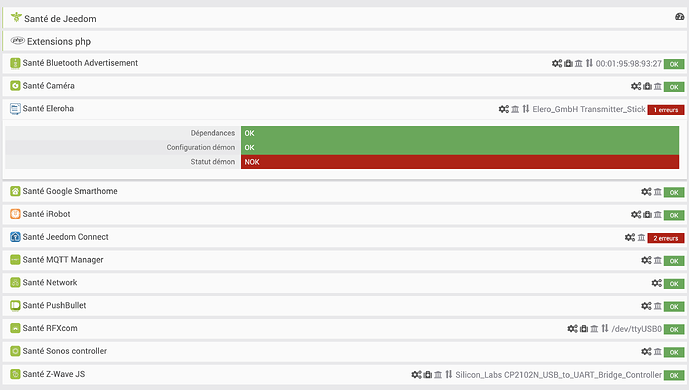Expand the Extensions php section
Screen dimensions: 689x390
pos(344,41)
